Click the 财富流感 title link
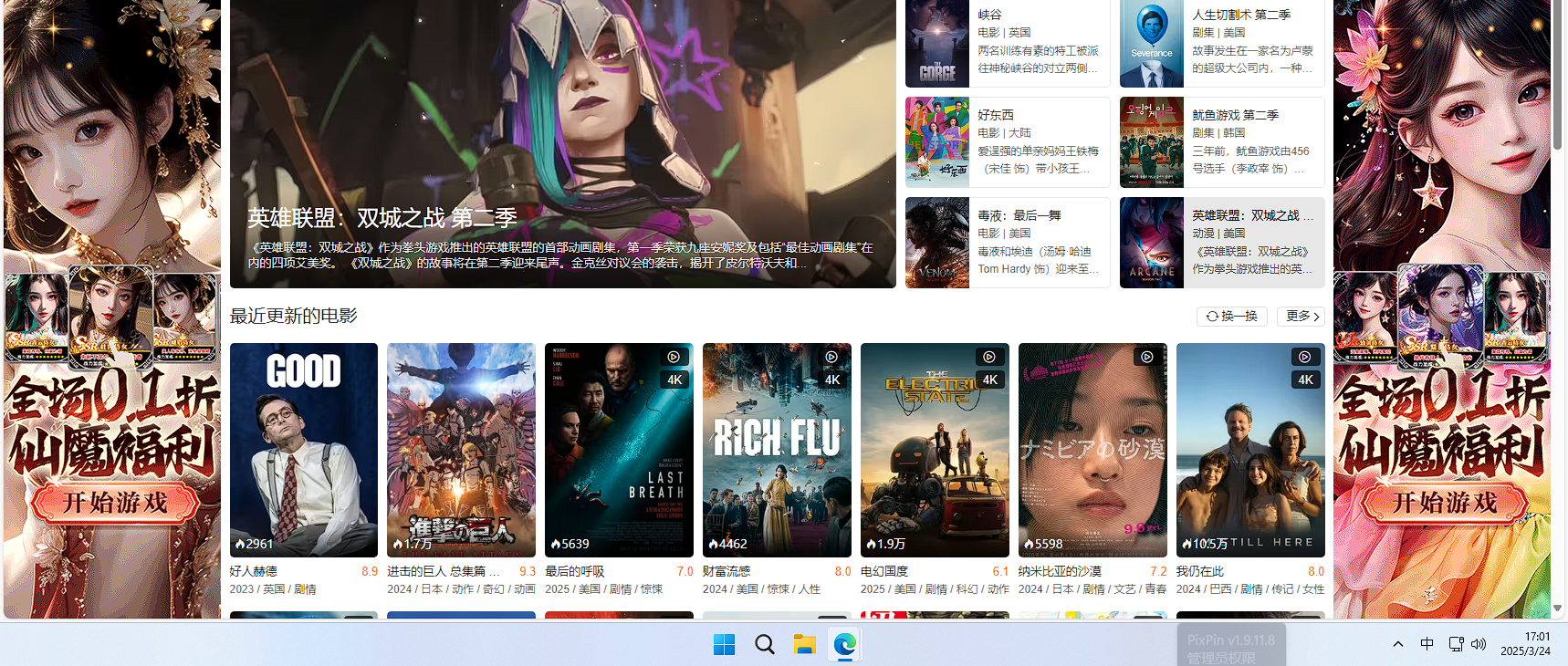The image size is (1568, 666). pyautogui.click(x=727, y=571)
